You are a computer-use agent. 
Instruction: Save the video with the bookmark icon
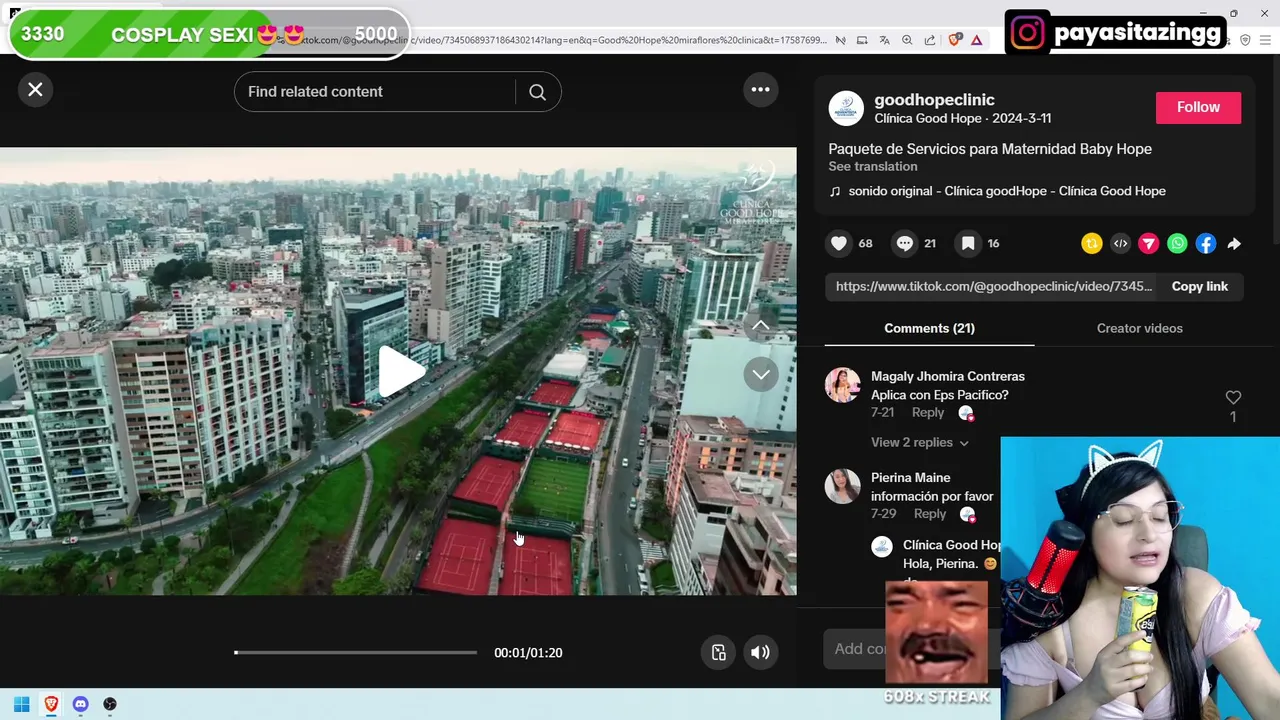[968, 243]
